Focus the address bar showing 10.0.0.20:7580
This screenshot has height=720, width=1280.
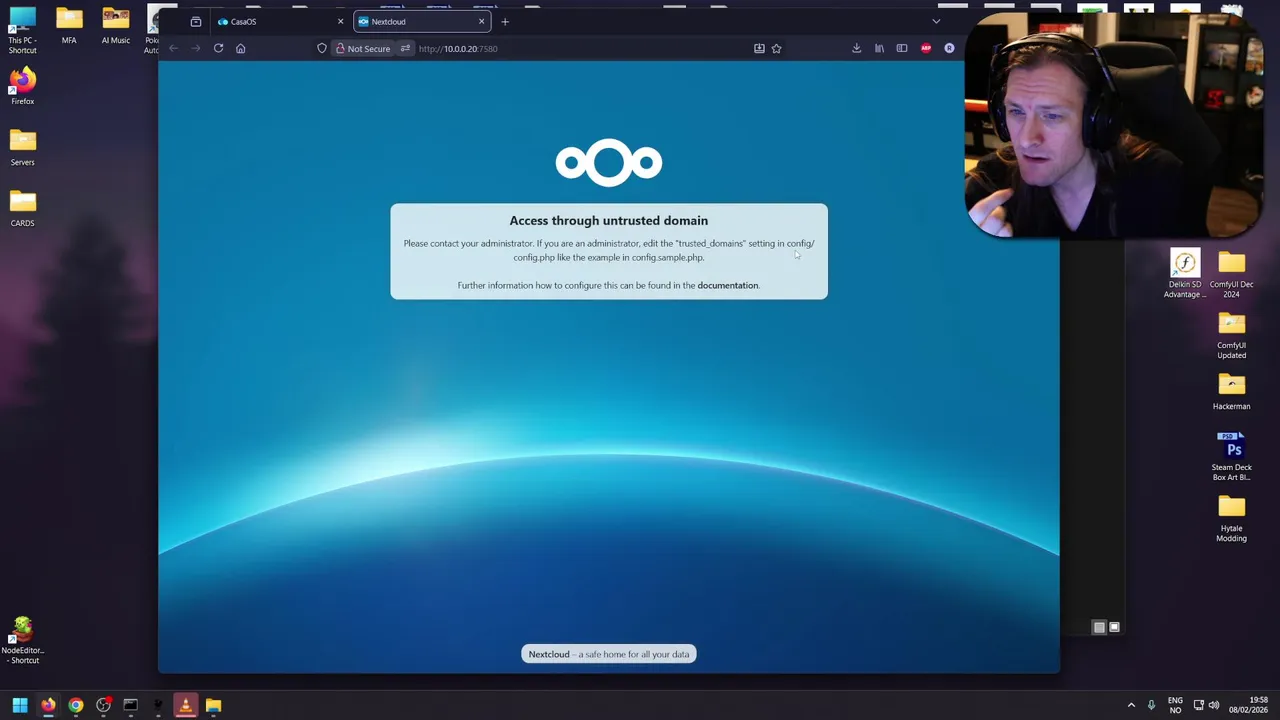pyautogui.click(x=580, y=48)
